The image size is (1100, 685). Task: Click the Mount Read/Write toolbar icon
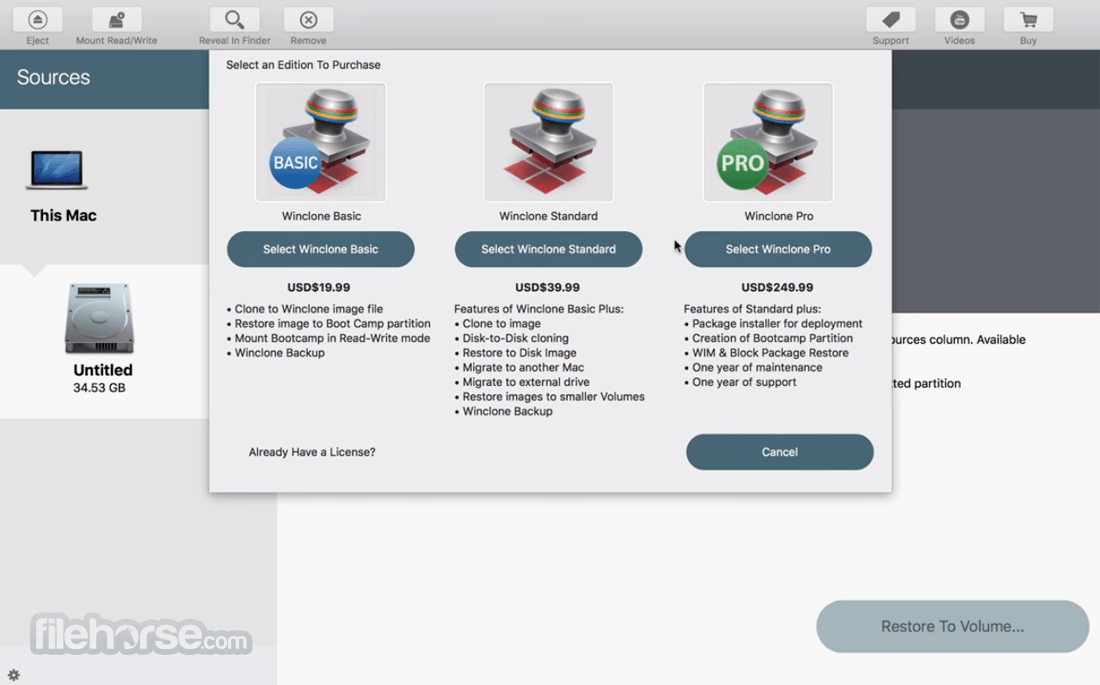pos(116,20)
